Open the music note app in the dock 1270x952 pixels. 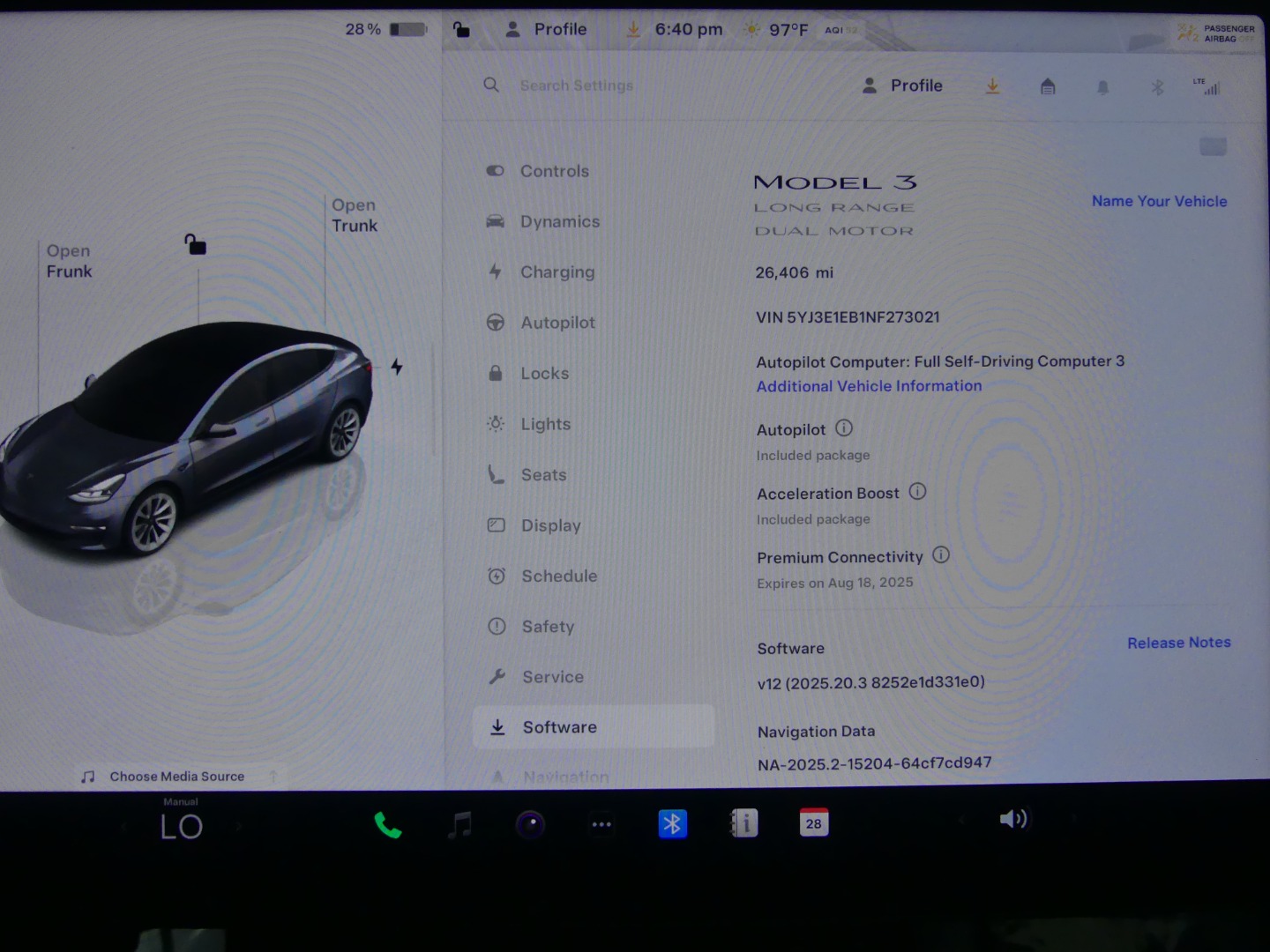coord(459,824)
